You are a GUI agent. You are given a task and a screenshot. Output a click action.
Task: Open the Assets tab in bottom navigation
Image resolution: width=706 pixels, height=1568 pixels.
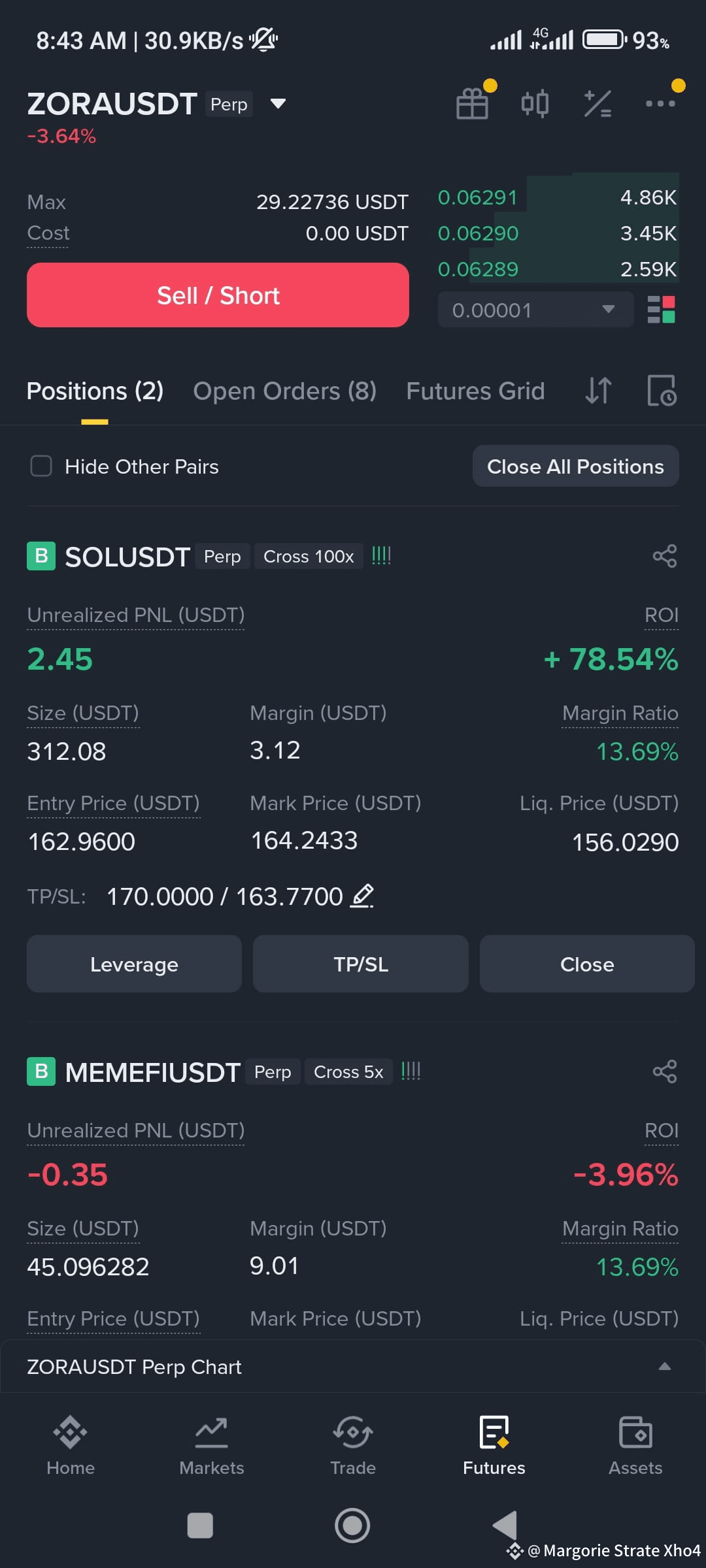pyautogui.click(x=635, y=1445)
